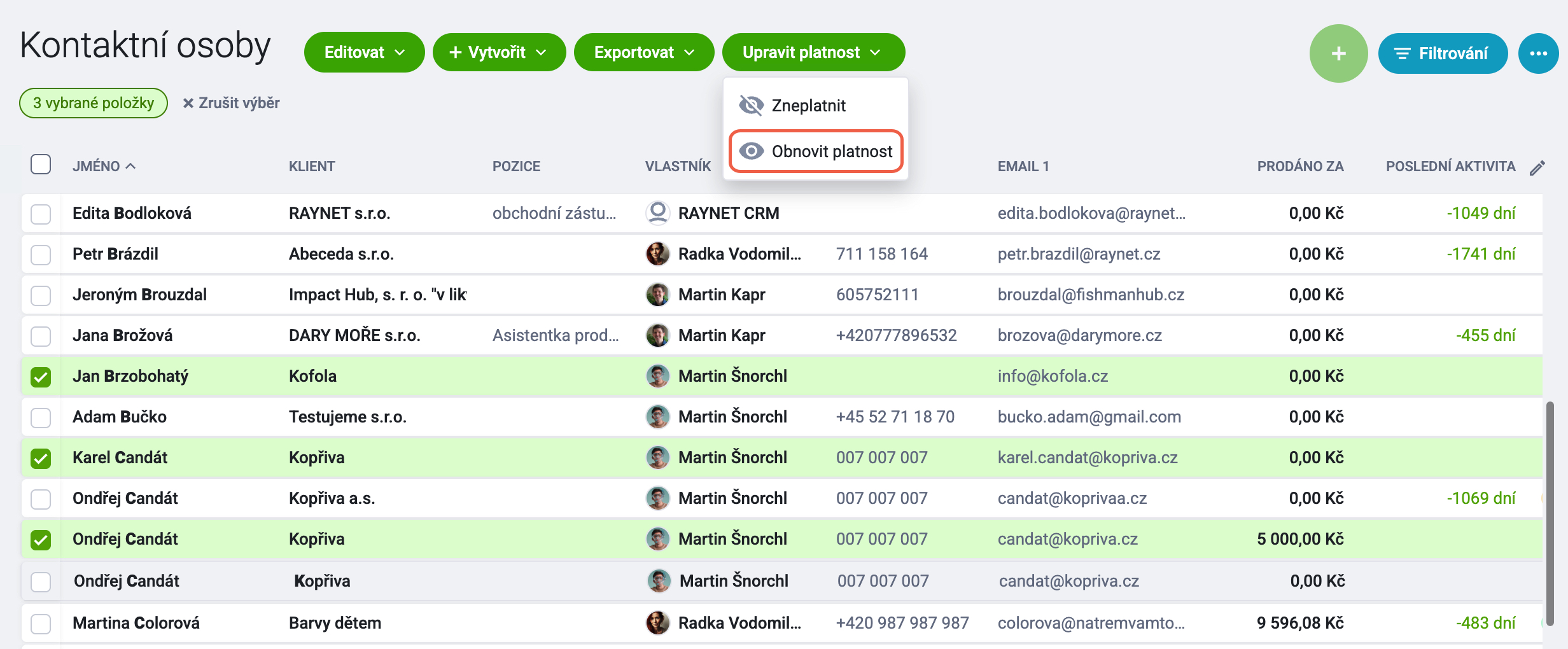This screenshot has width=1568, height=649.
Task: Click the 3 vybrané položky badge
Action: [x=94, y=103]
